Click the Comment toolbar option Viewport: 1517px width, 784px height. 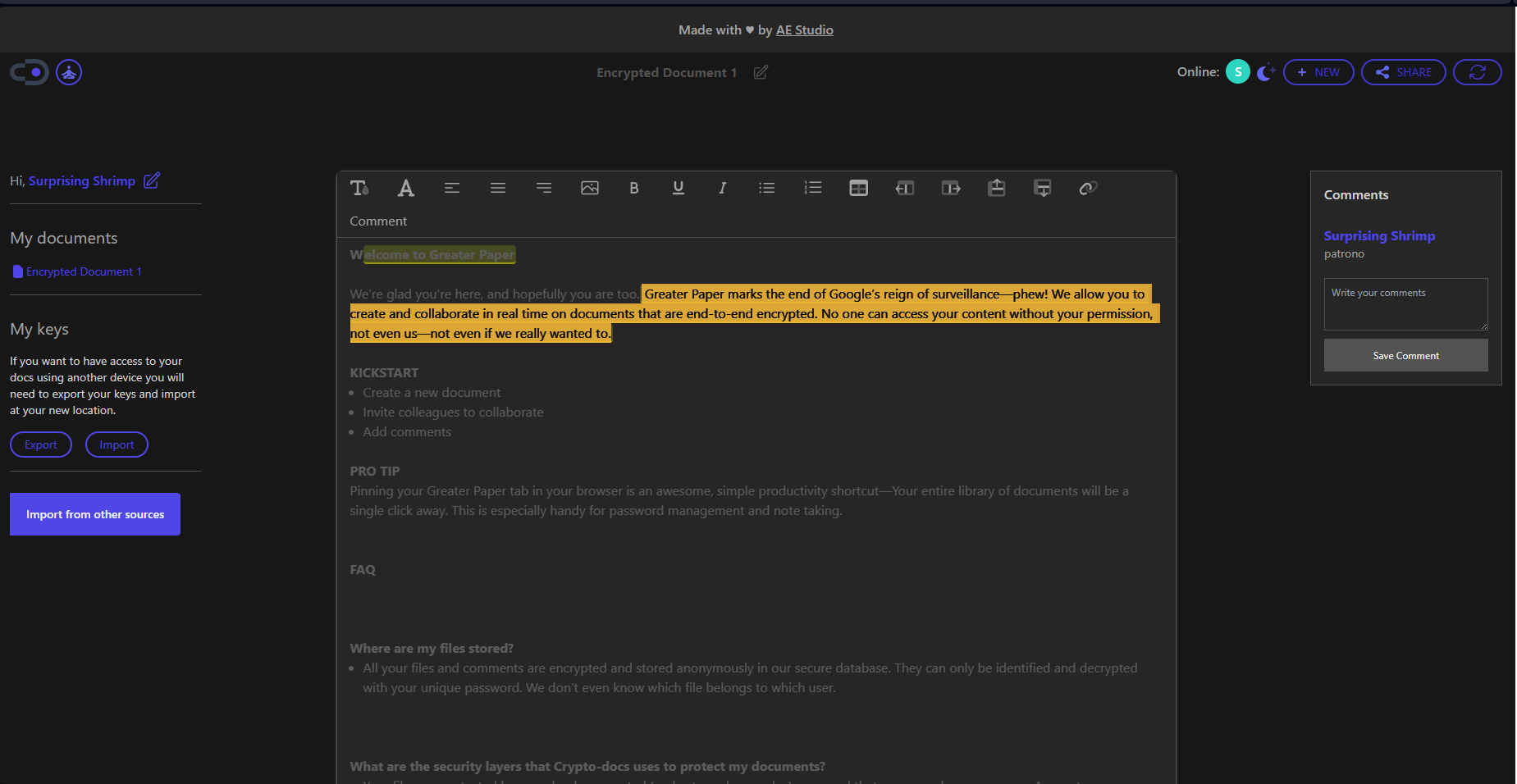tap(378, 221)
